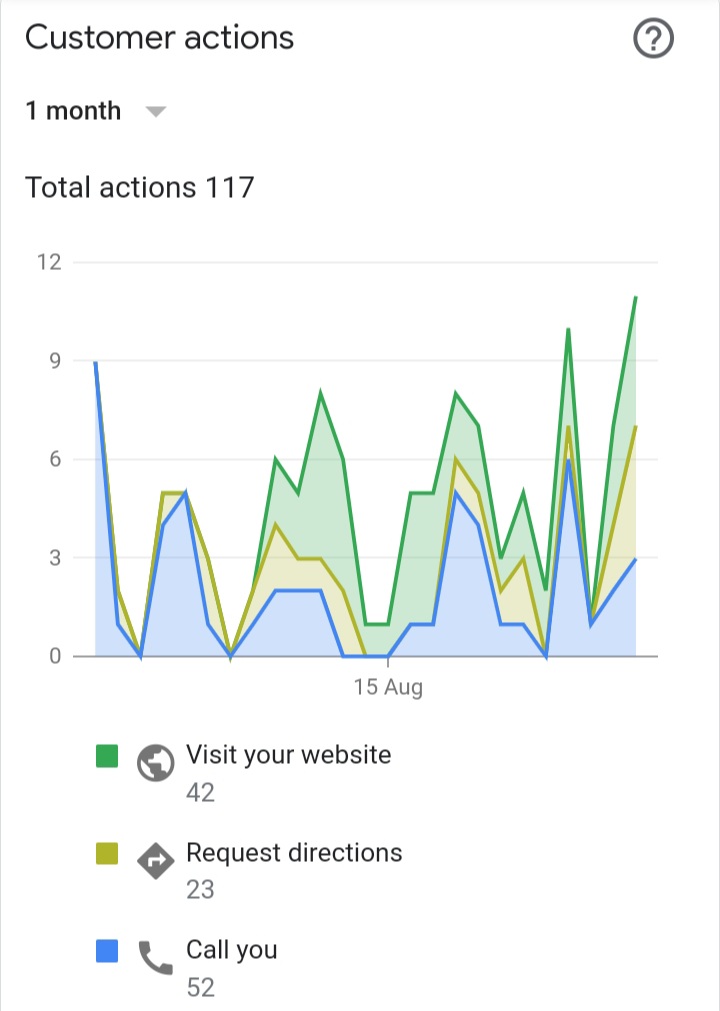Click the "Call you" legend label
Image resolution: width=720 pixels, height=1011 pixels.
pyautogui.click(x=232, y=950)
